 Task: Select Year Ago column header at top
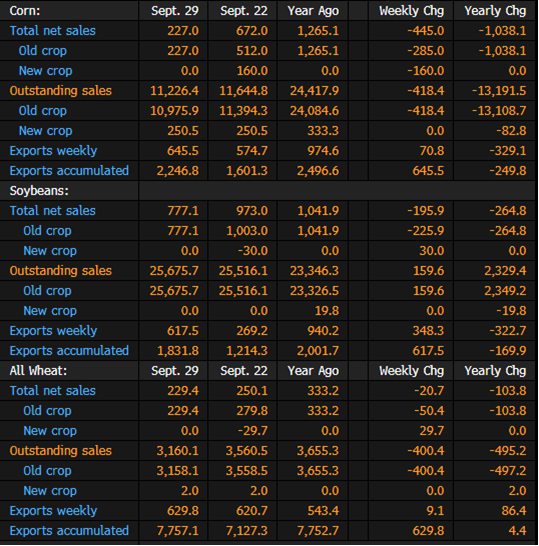click(x=313, y=11)
